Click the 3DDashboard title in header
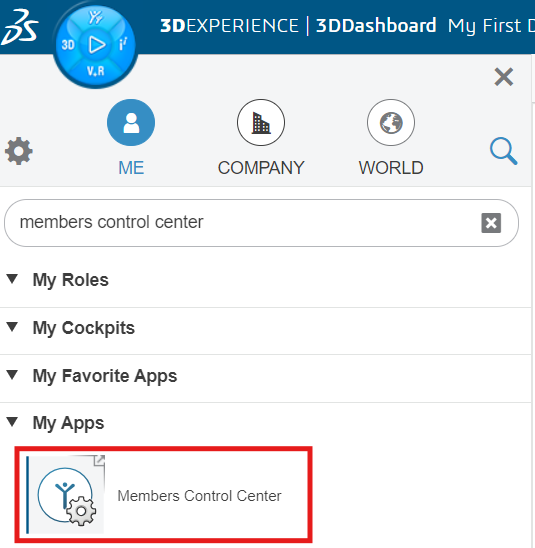The image size is (535, 548). point(376,26)
